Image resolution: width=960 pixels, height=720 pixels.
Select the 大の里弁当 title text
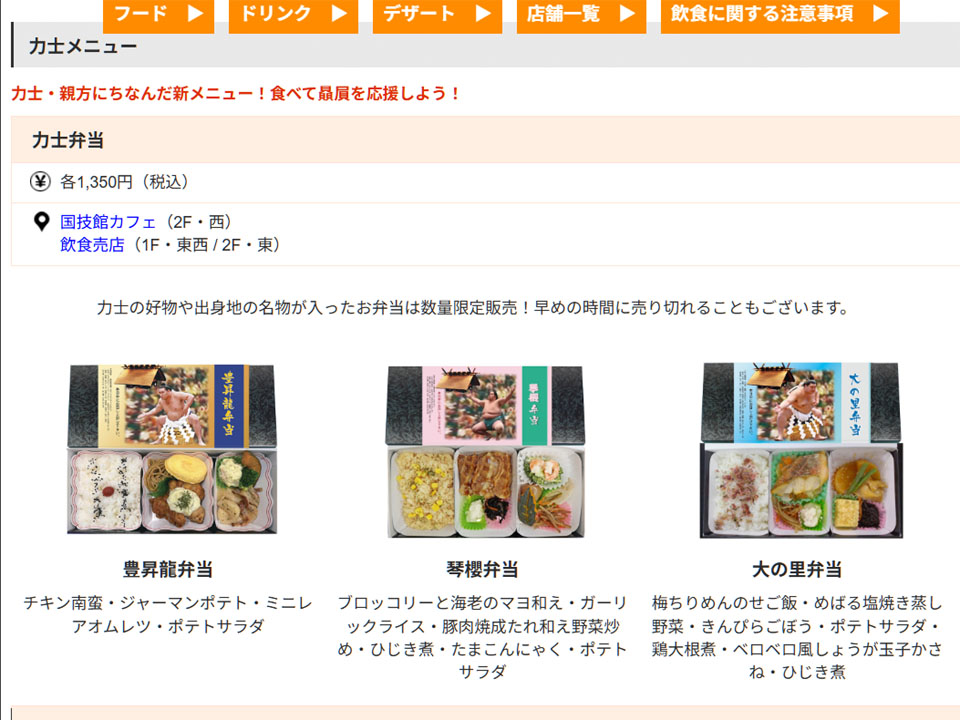797,569
